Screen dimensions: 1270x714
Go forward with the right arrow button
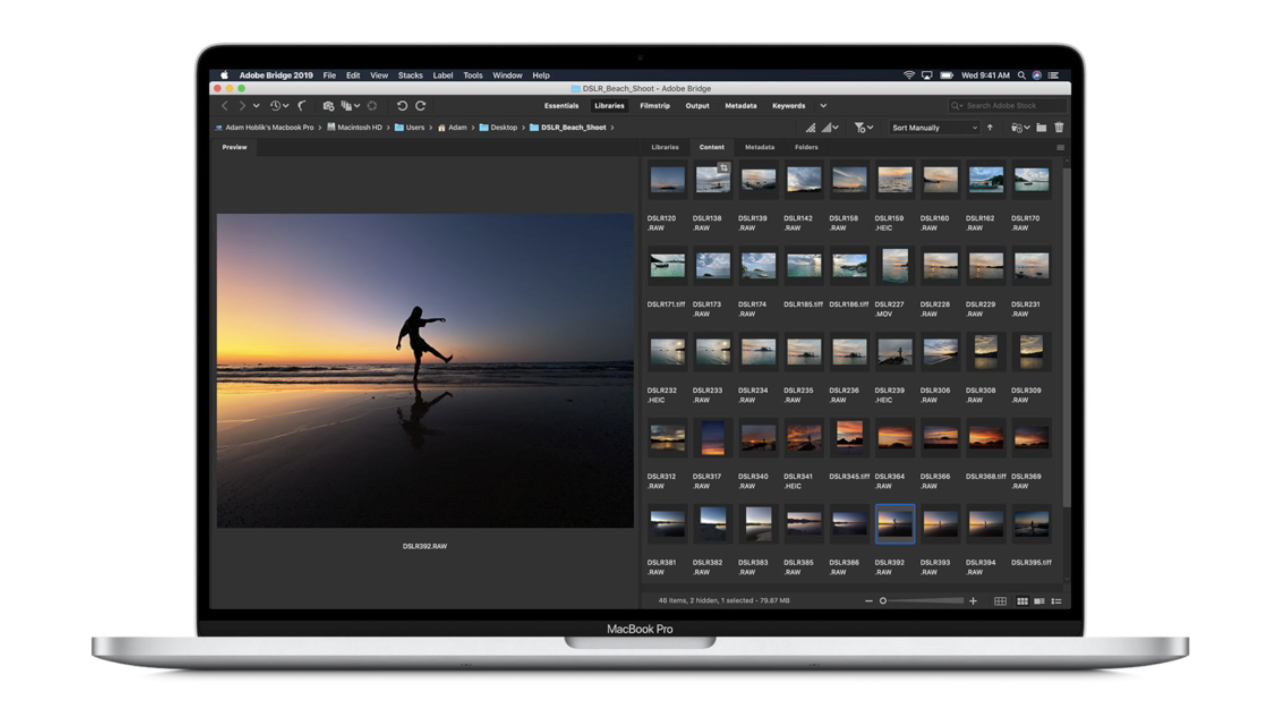point(241,106)
